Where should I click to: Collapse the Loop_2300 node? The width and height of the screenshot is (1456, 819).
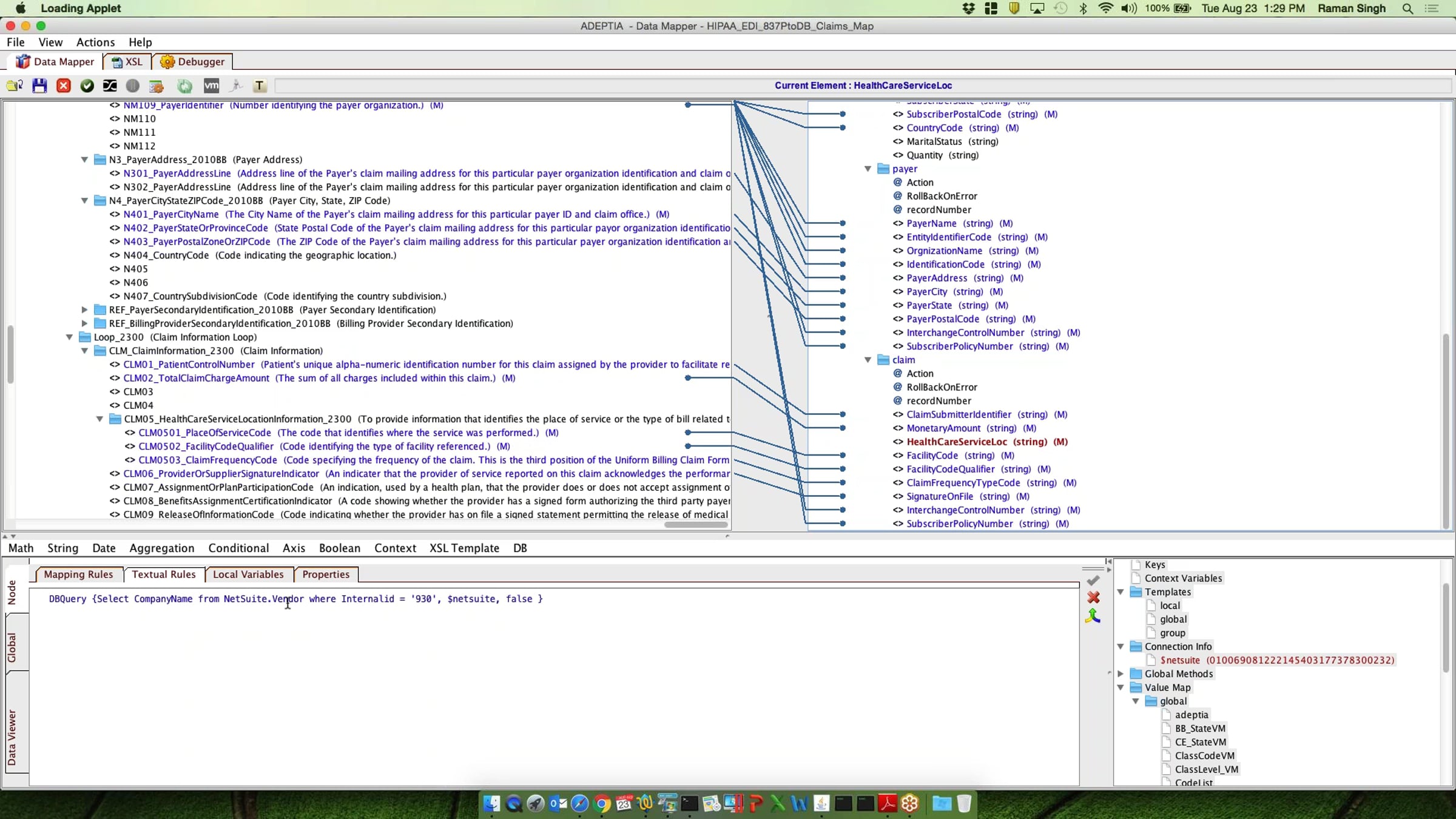click(x=70, y=337)
